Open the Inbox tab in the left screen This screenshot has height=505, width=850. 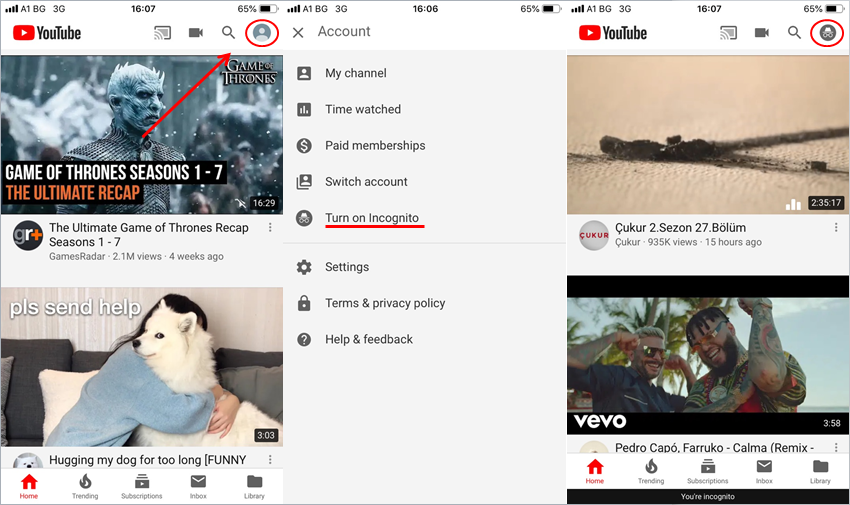coord(198,487)
